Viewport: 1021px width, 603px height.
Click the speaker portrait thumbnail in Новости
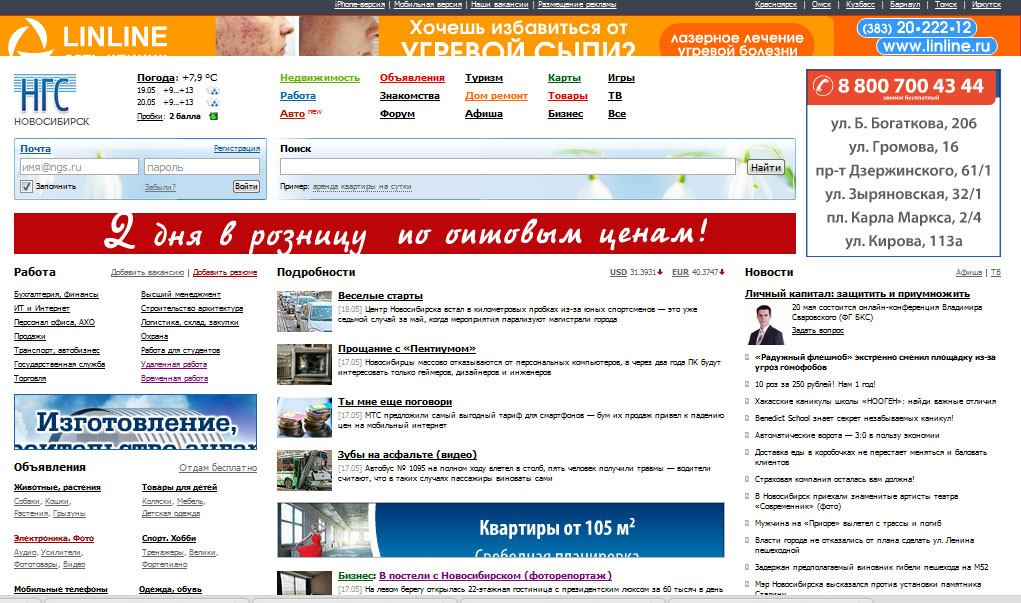766,324
